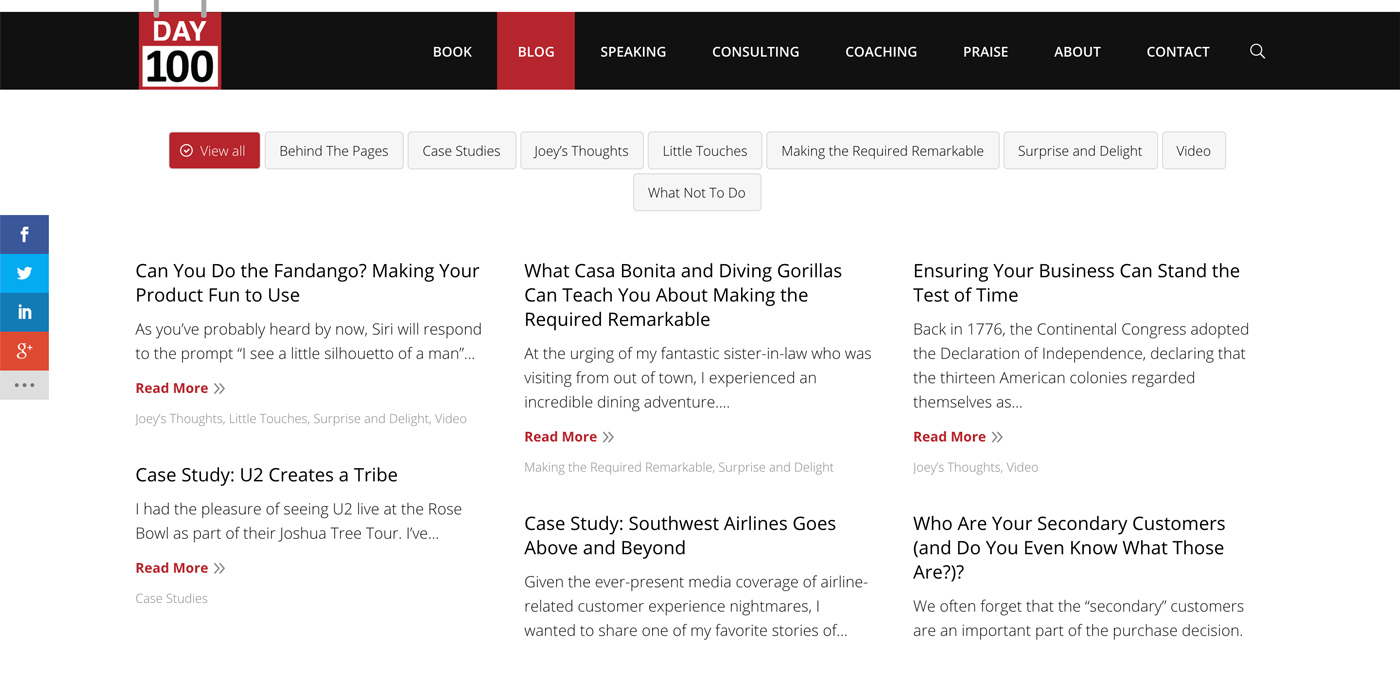Image resolution: width=1400 pixels, height=693 pixels.
Task: Click Video tag under Fandango post
Action: (450, 419)
